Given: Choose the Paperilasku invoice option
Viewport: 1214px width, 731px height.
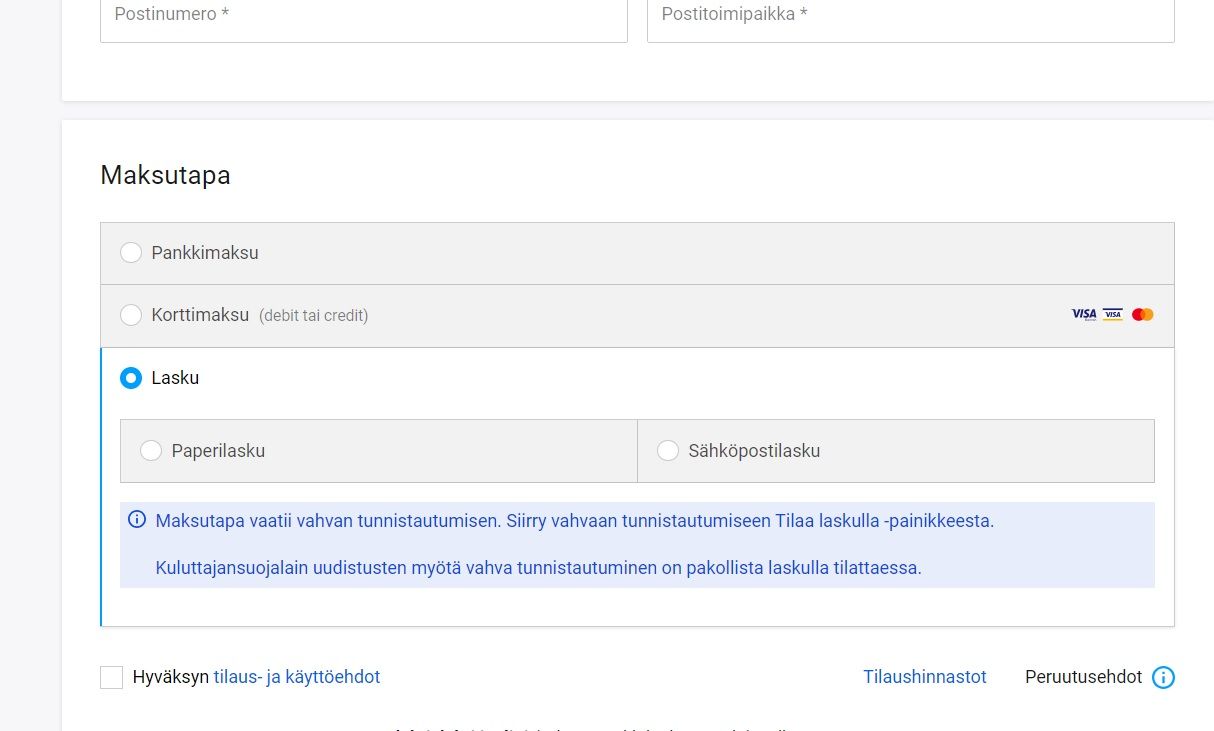Looking at the screenshot, I should 151,450.
